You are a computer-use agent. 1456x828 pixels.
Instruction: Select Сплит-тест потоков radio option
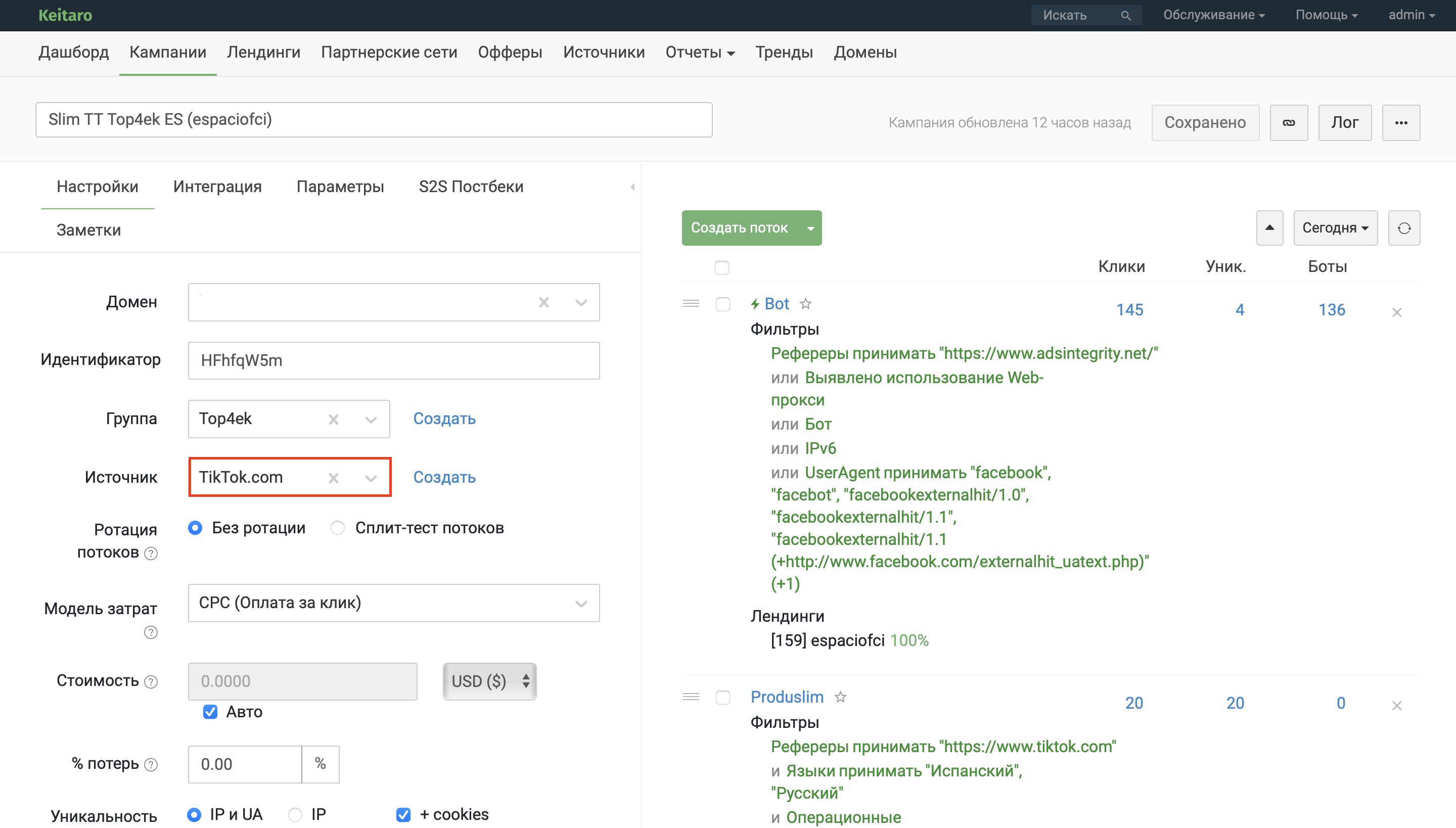coord(338,528)
